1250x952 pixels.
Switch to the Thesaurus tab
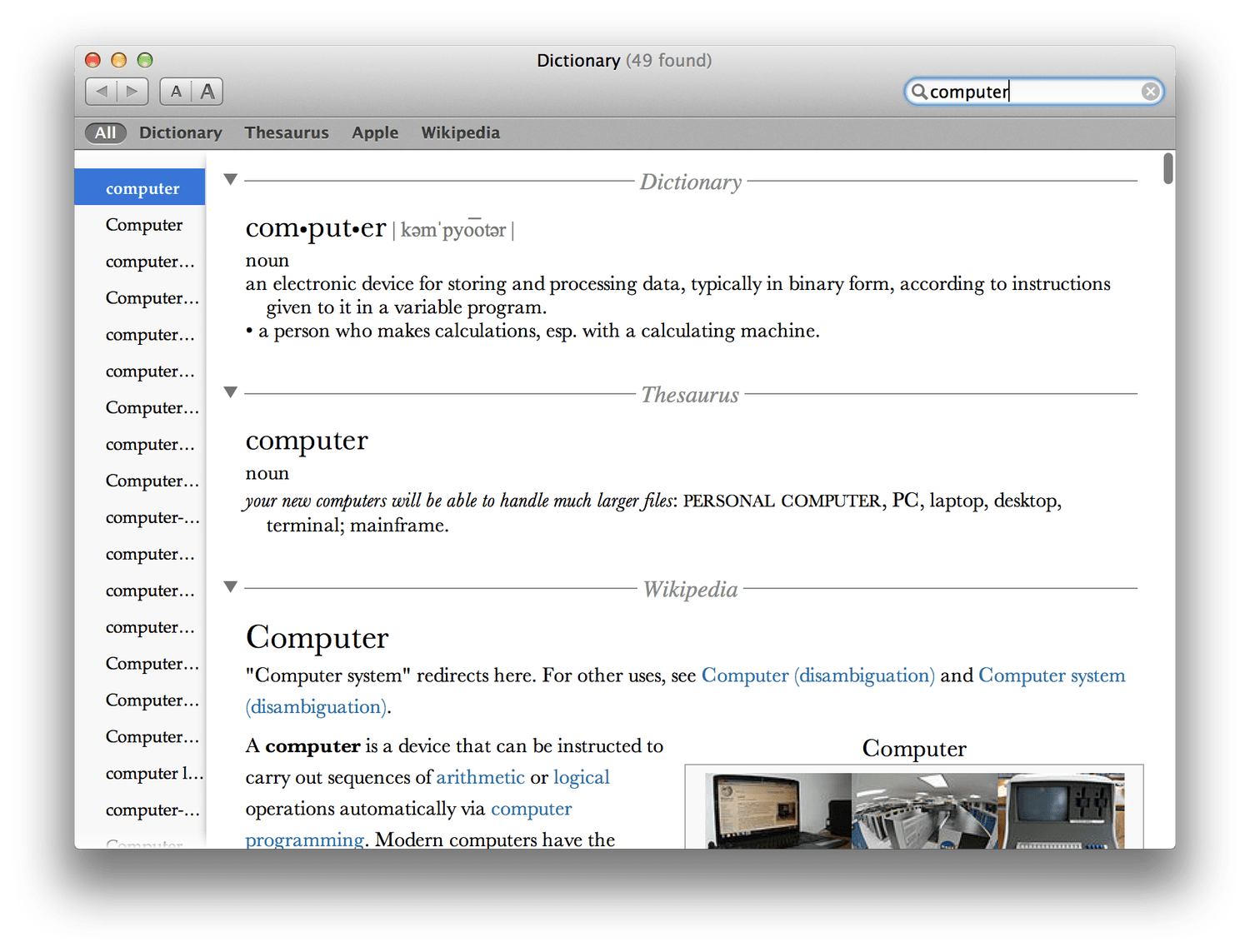(287, 132)
